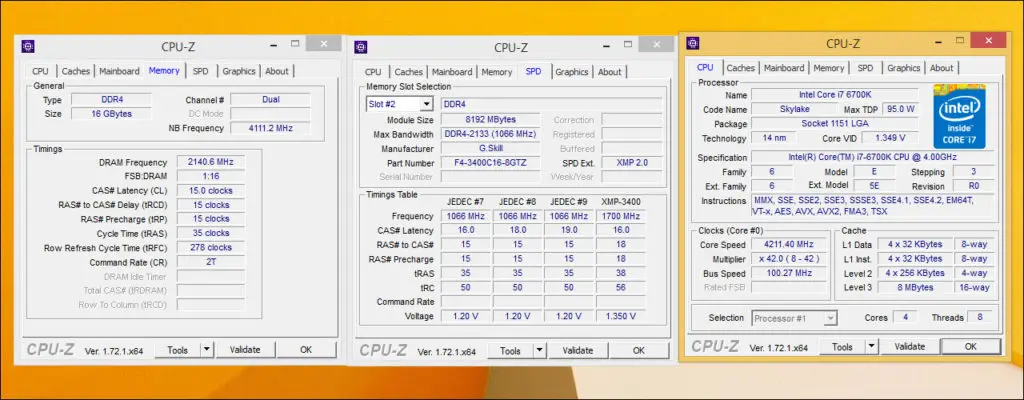Click the Tools button in the rightmost window

coord(842,346)
